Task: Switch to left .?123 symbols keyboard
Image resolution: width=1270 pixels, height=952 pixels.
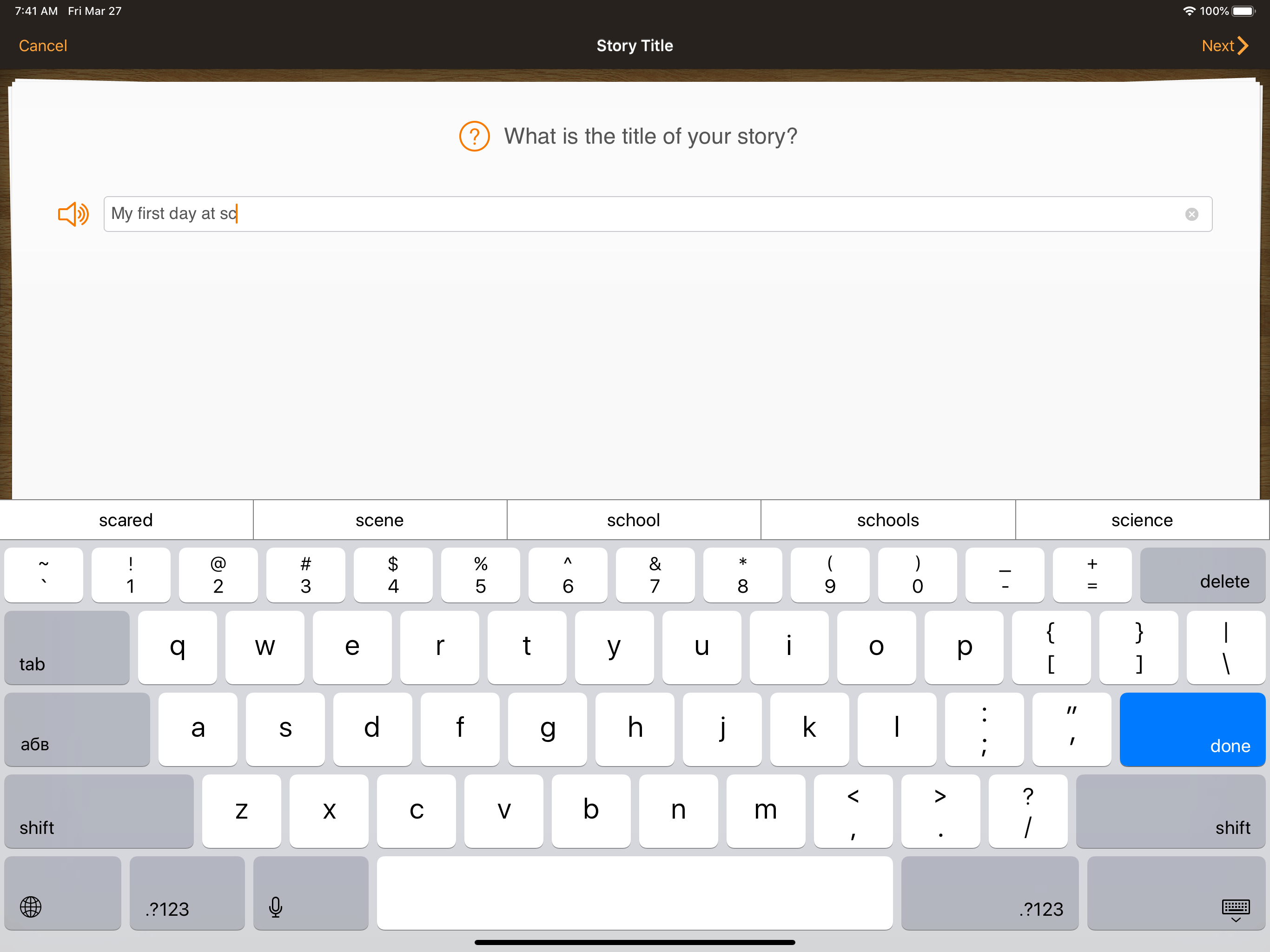Action: pyautogui.click(x=187, y=893)
